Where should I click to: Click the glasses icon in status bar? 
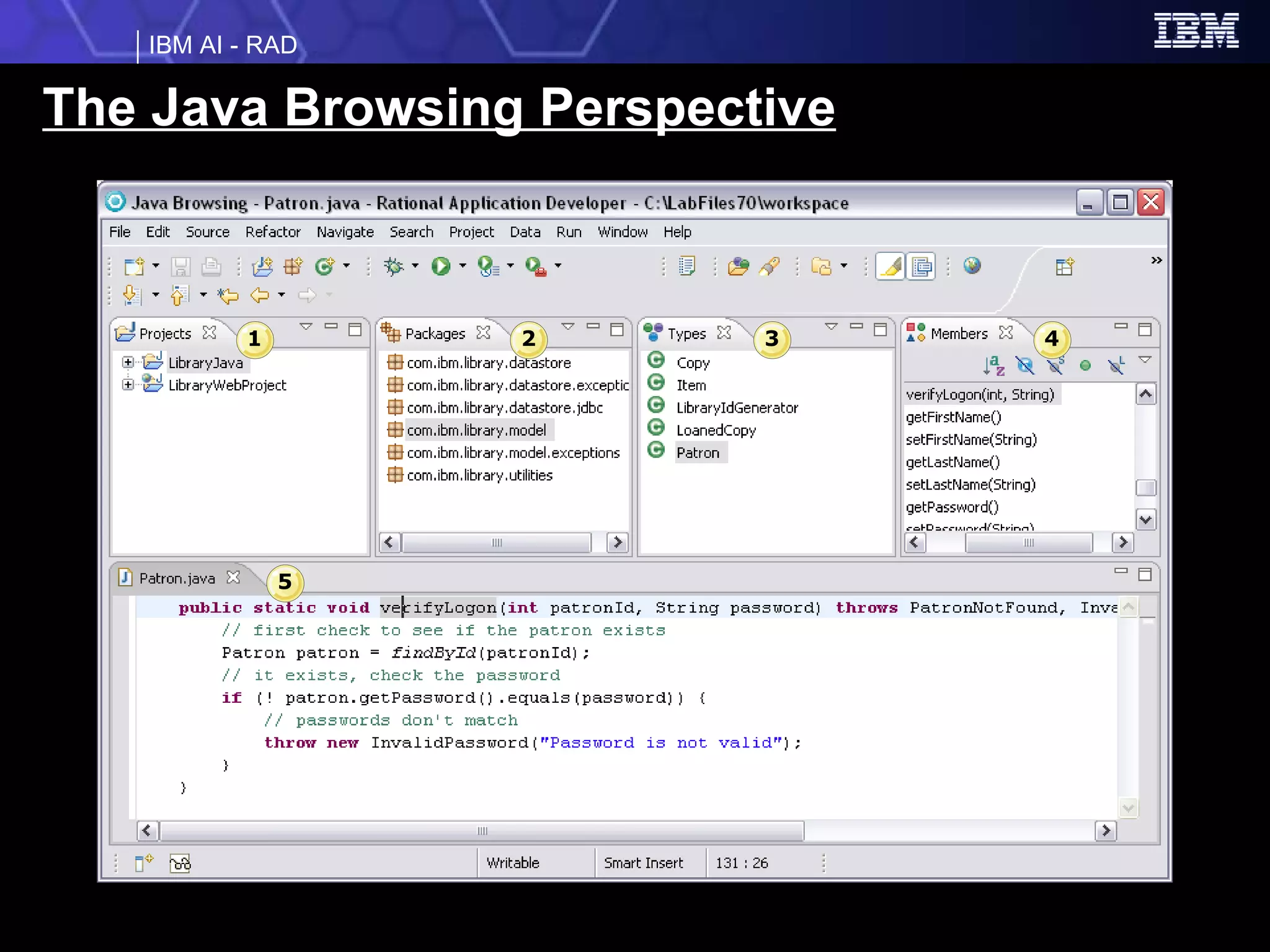(x=180, y=863)
